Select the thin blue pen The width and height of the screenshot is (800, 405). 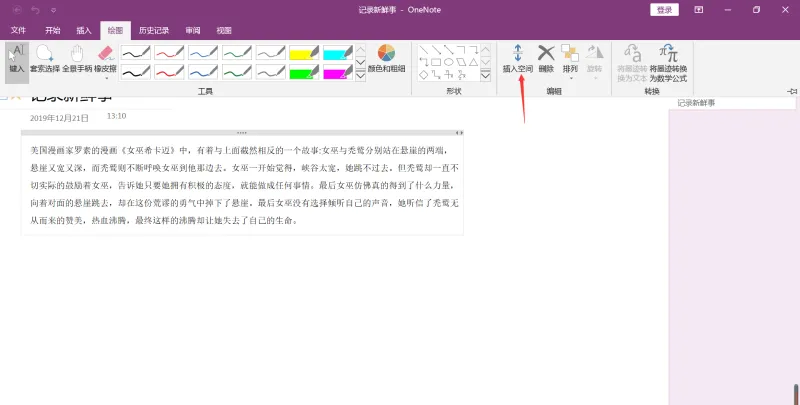[x=203, y=53]
